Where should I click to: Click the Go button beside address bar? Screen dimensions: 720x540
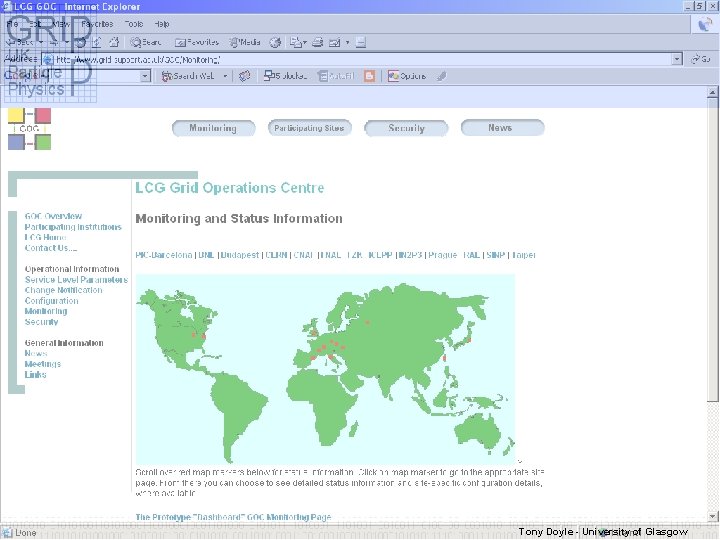[x=701, y=59]
